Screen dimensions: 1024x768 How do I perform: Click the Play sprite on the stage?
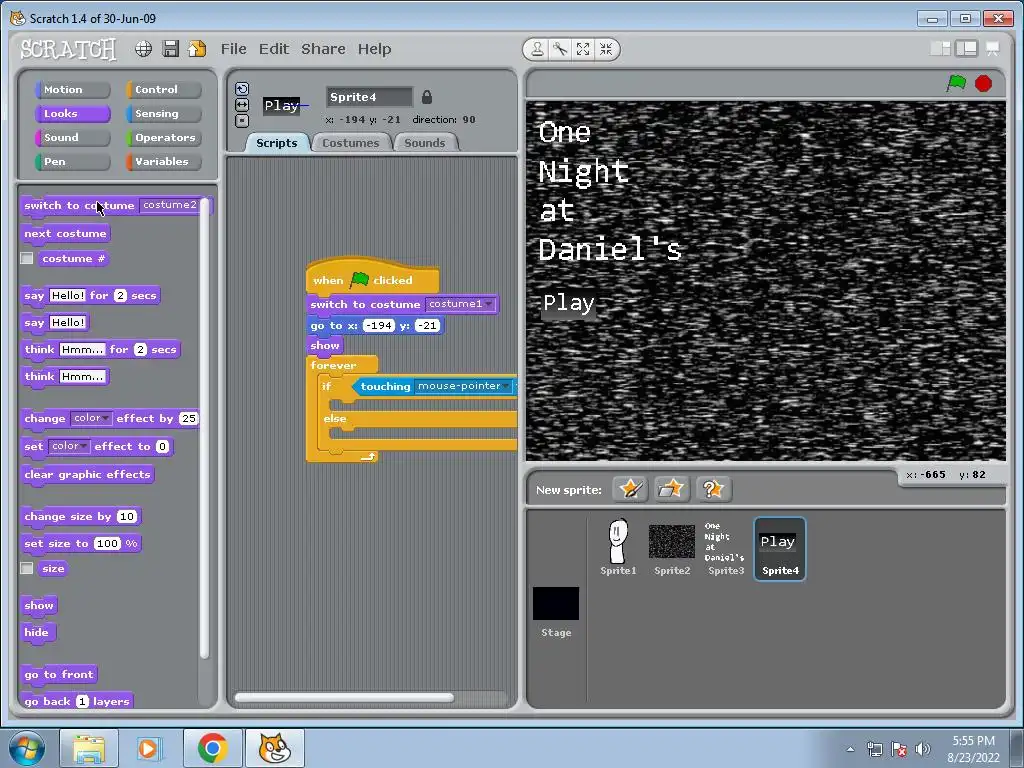click(569, 304)
